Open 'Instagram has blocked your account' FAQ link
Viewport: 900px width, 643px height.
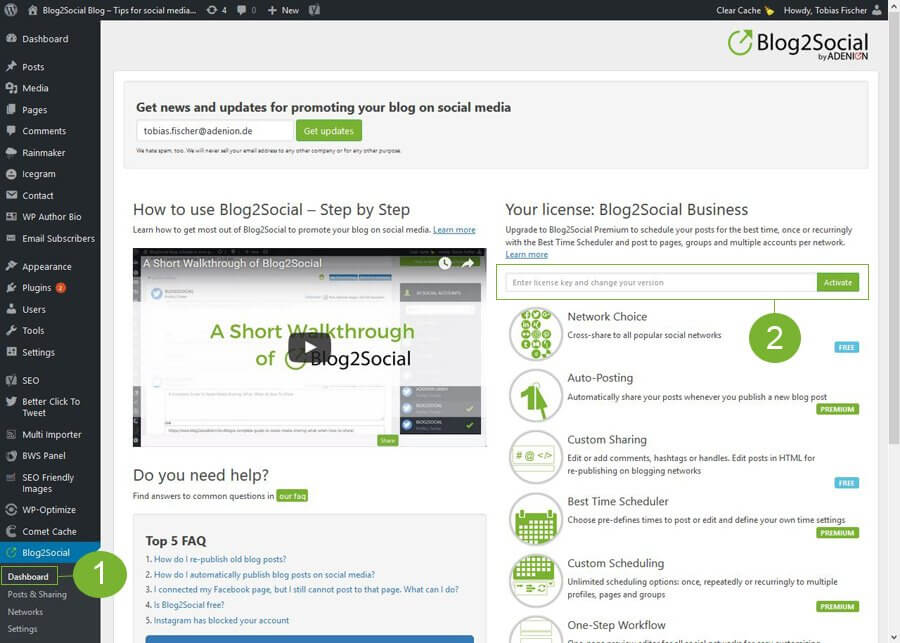click(x=222, y=620)
